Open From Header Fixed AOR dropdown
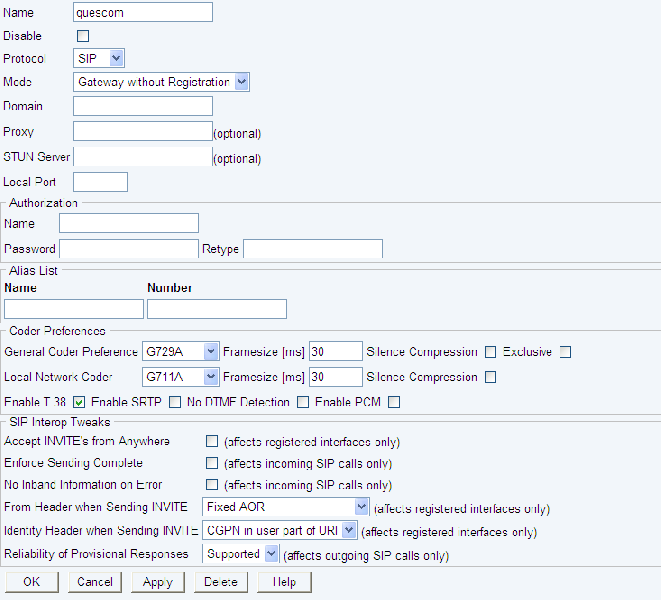The image size is (661, 600). (286, 508)
